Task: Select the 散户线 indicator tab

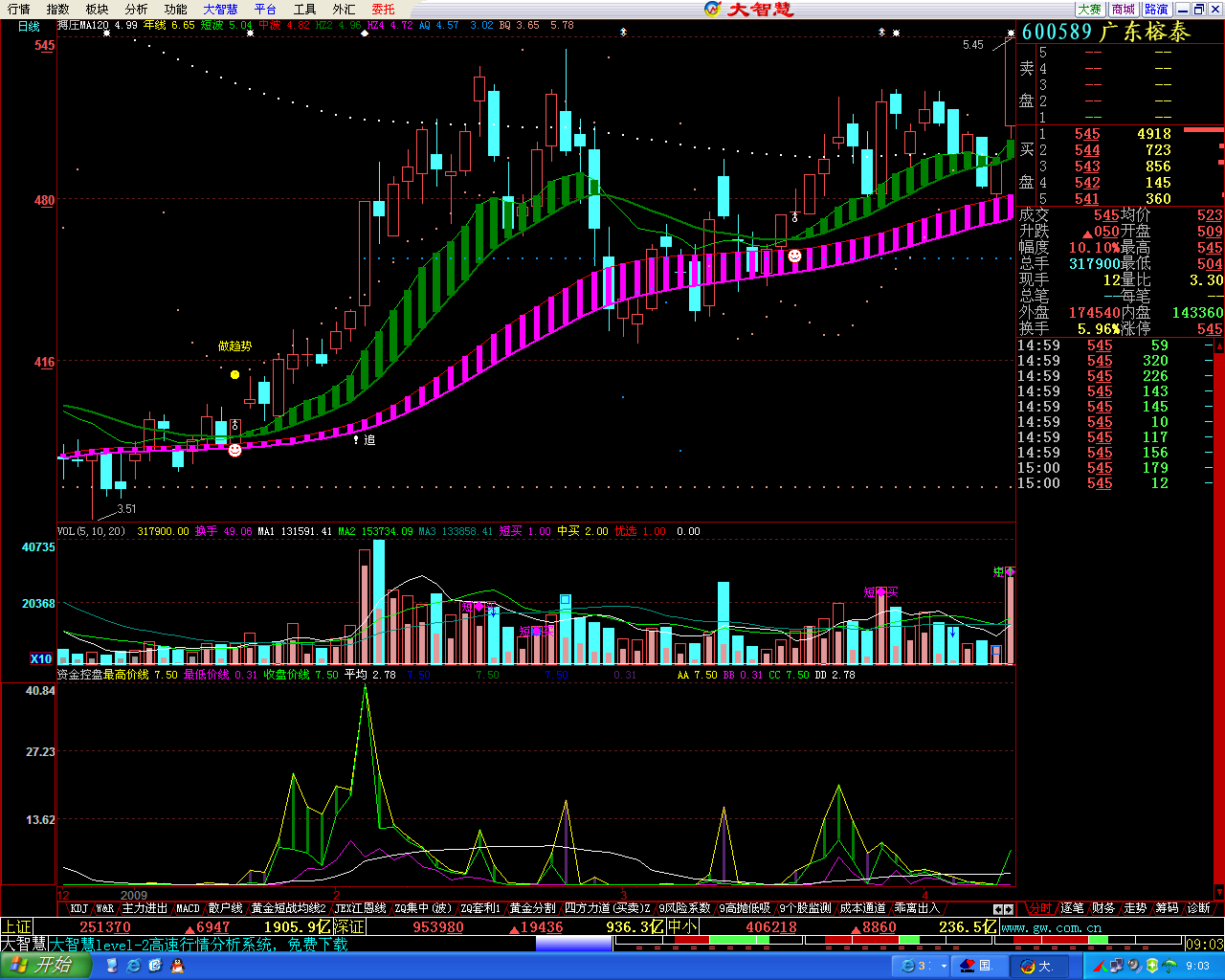Action: pyautogui.click(x=226, y=908)
